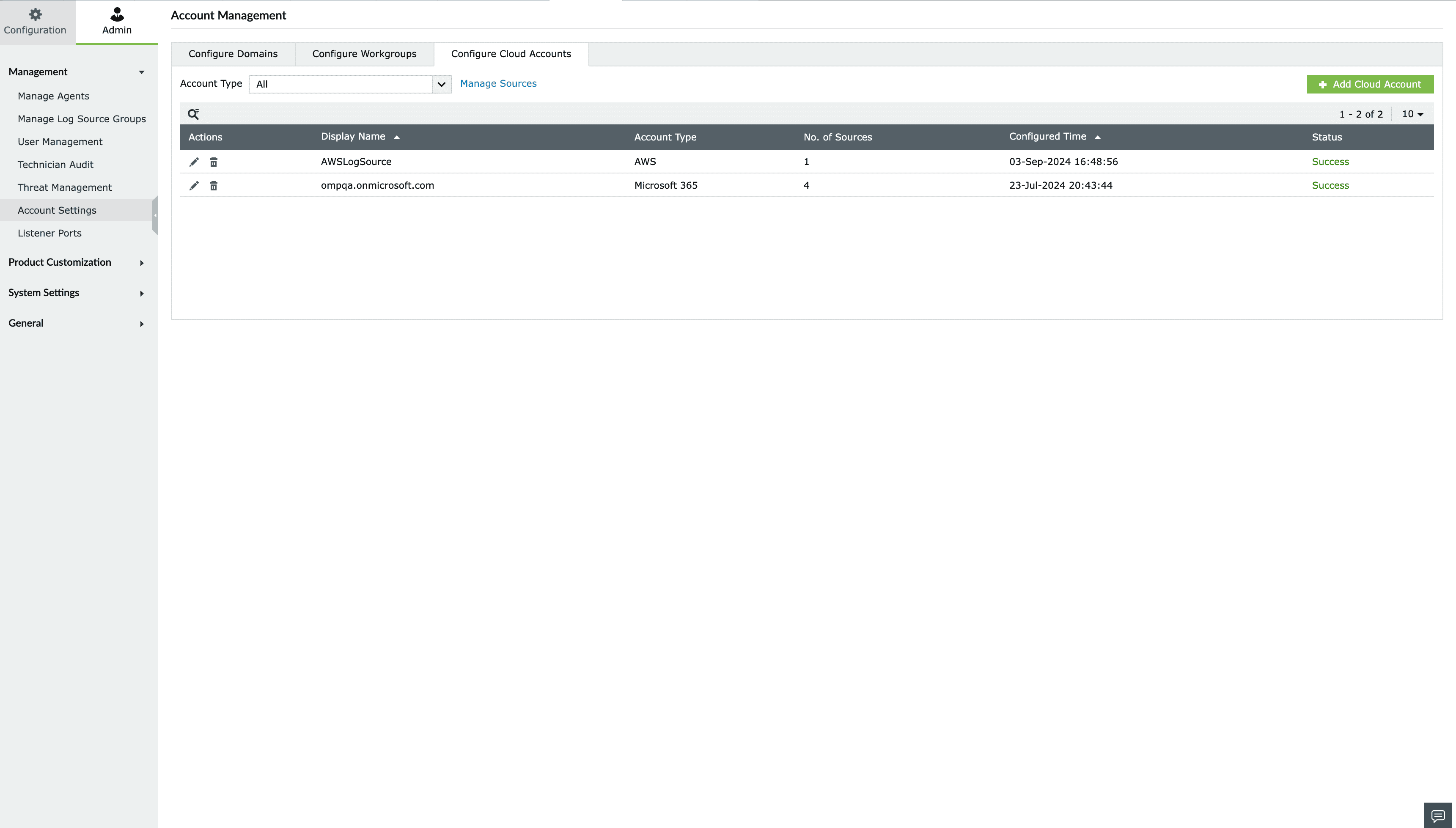This screenshot has width=1456, height=828.
Task: Open the Manage Sources link
Action: coord(498,84)
